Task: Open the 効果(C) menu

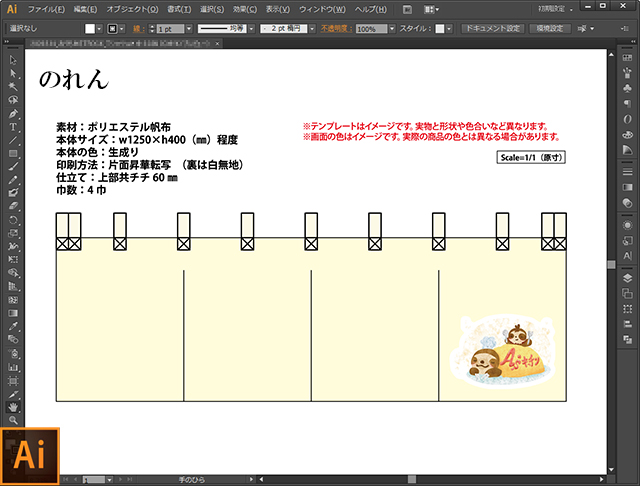Action: pos(245,9)
